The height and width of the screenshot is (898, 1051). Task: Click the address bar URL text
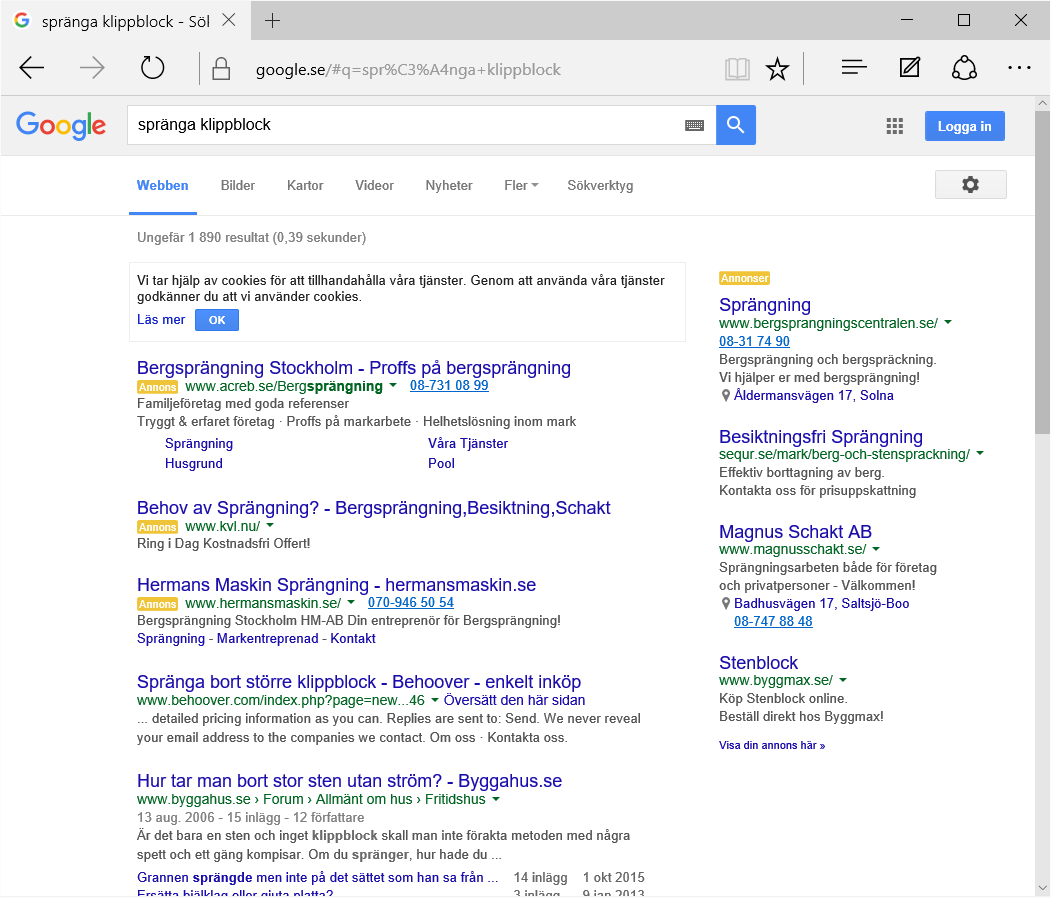408,70
